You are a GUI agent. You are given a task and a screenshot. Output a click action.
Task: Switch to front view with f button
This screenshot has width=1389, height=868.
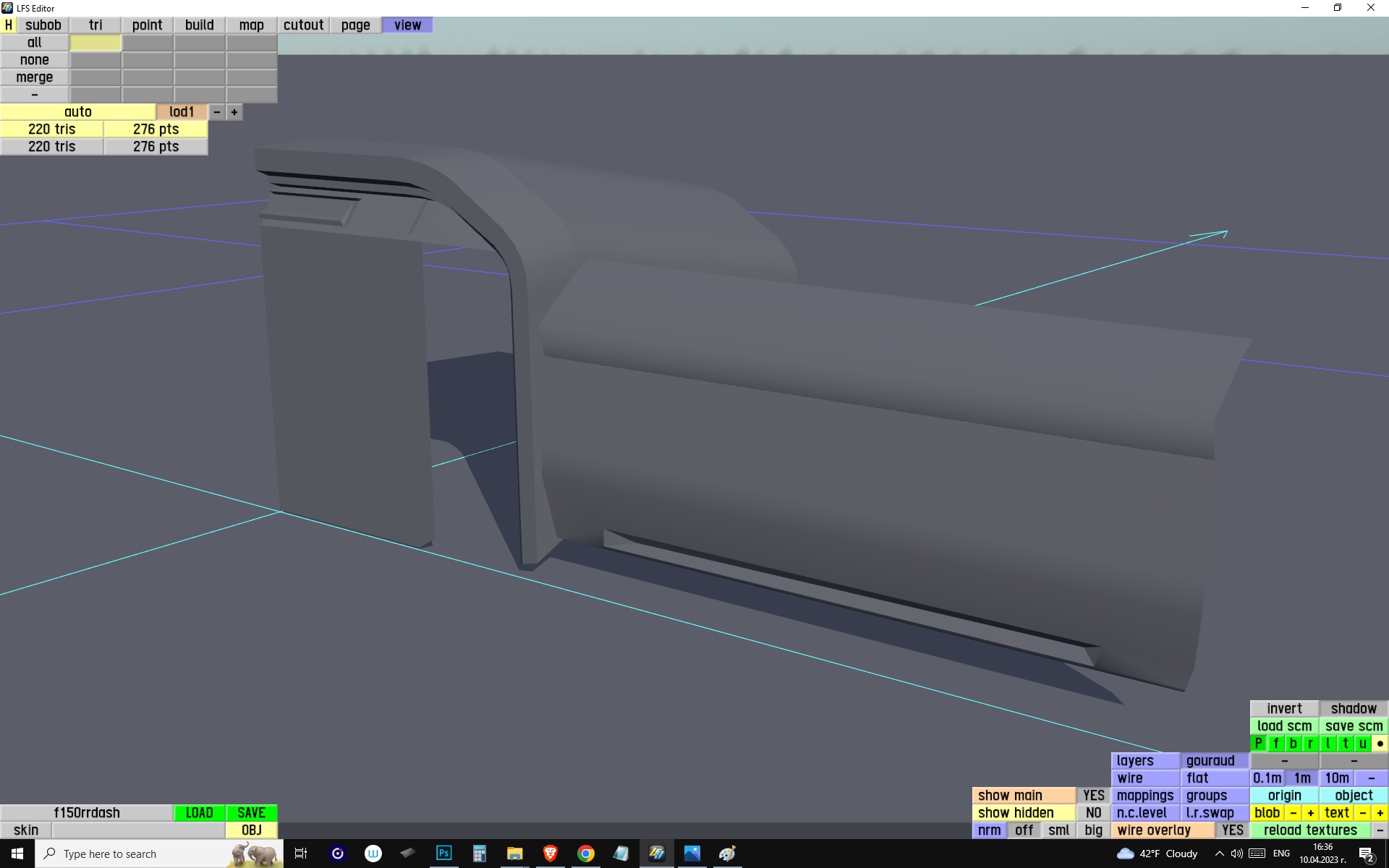[x=1275, y=744]
